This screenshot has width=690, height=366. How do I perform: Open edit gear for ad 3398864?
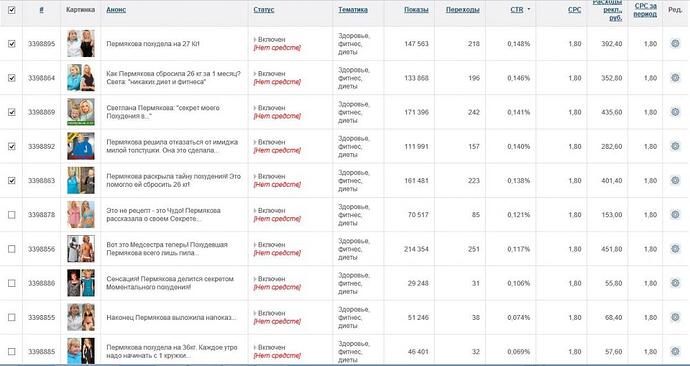coord(675,78)
